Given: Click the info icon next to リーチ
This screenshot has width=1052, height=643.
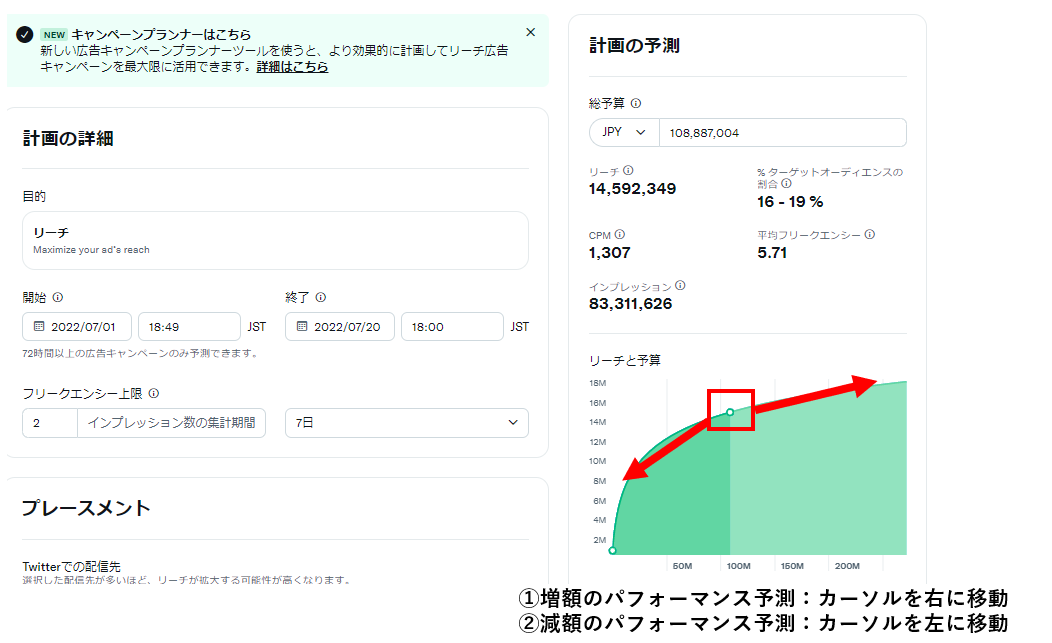Looking at the screenshot, I should pyautogui.click(x=628, y=171).
